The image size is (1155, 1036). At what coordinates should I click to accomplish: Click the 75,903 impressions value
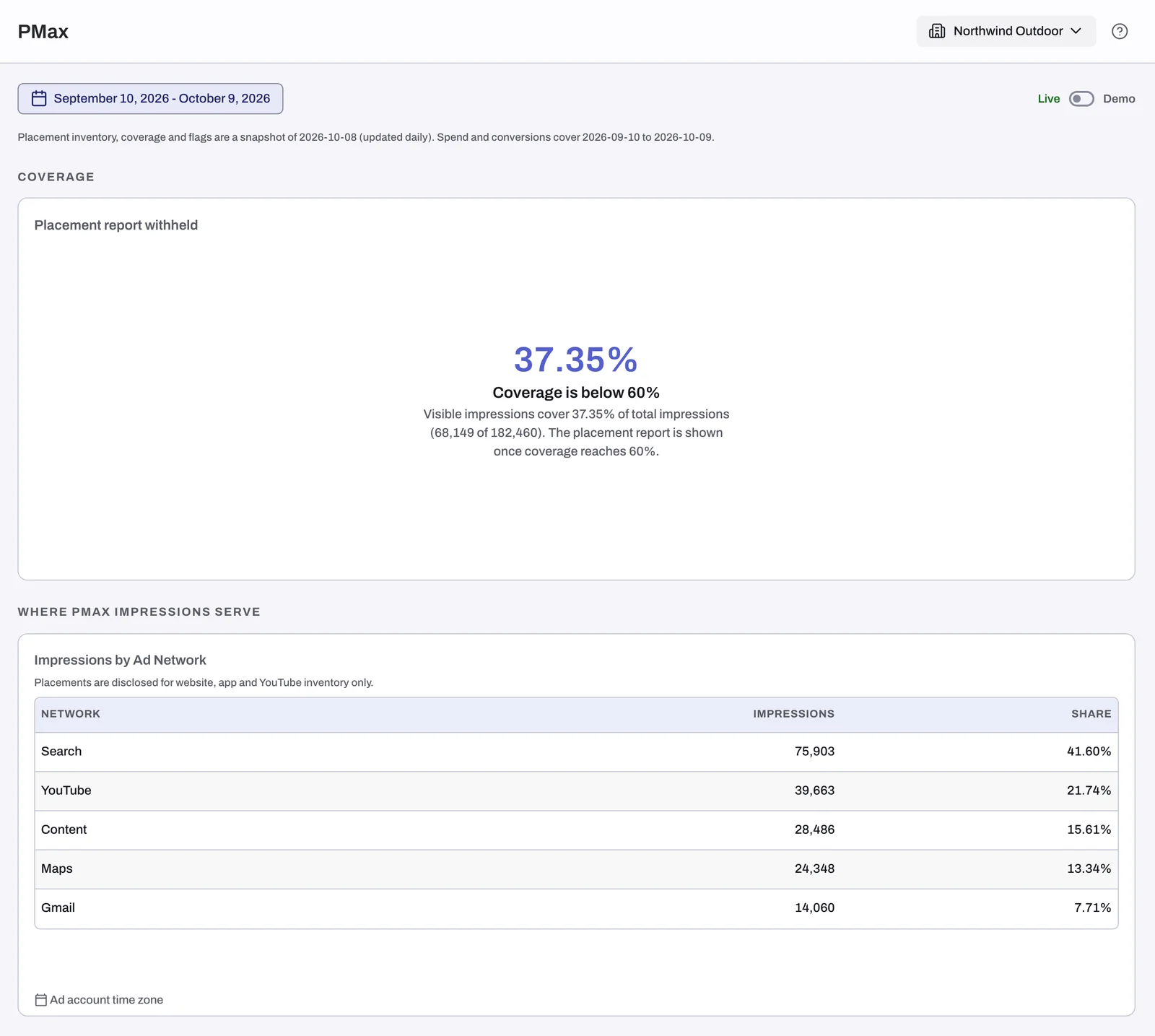pos(814,752)
